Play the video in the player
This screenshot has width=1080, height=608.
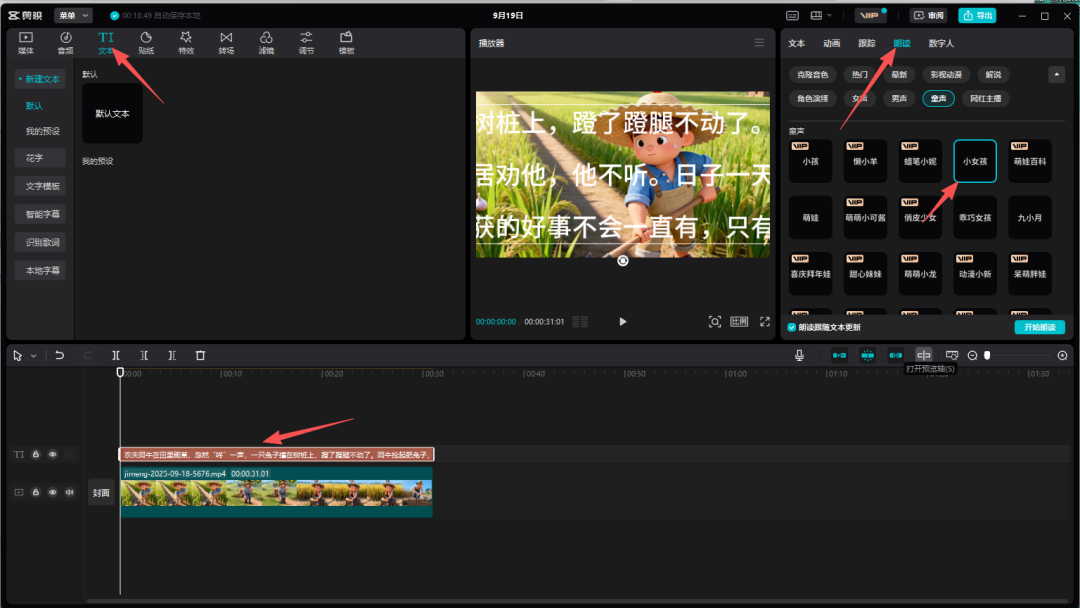point(623,322)
